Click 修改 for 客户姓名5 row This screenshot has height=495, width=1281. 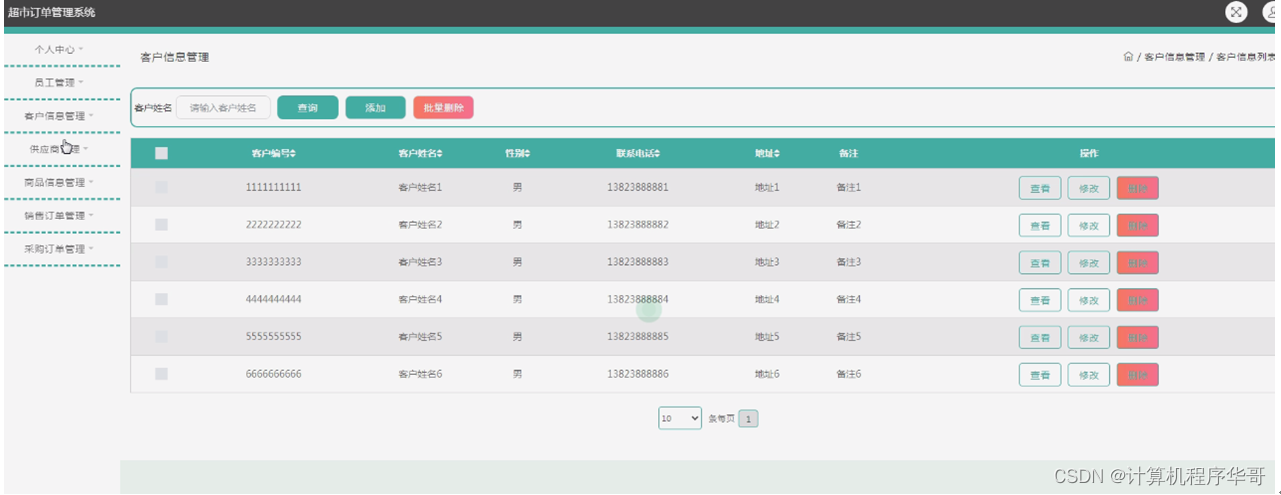(1089, 338)
